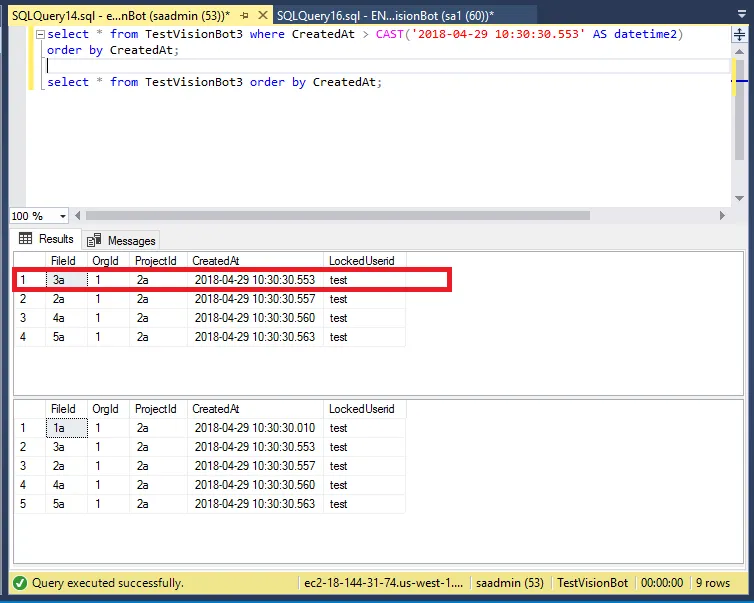This screenshot has height=603, width=754.
Task: Click CreatedAt header in first result grid
Action: [x=255, y=261]
